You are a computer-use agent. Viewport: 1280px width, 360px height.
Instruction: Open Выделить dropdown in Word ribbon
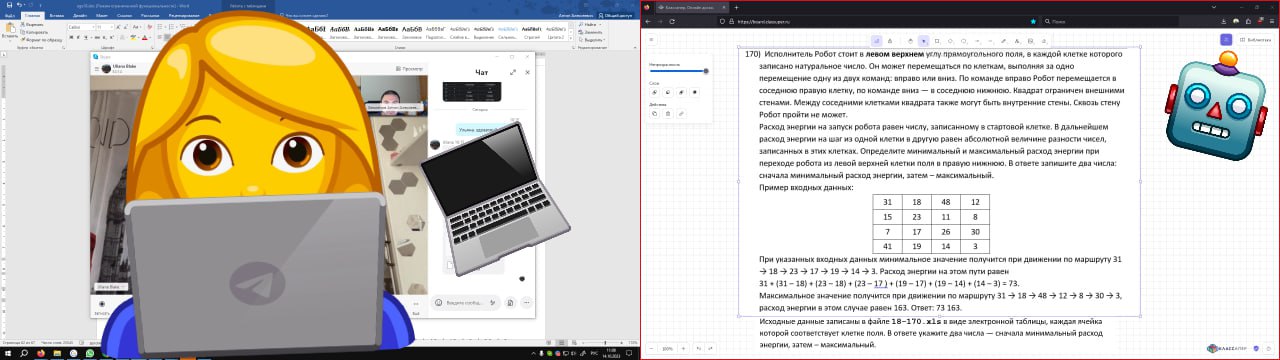(593, 40)
